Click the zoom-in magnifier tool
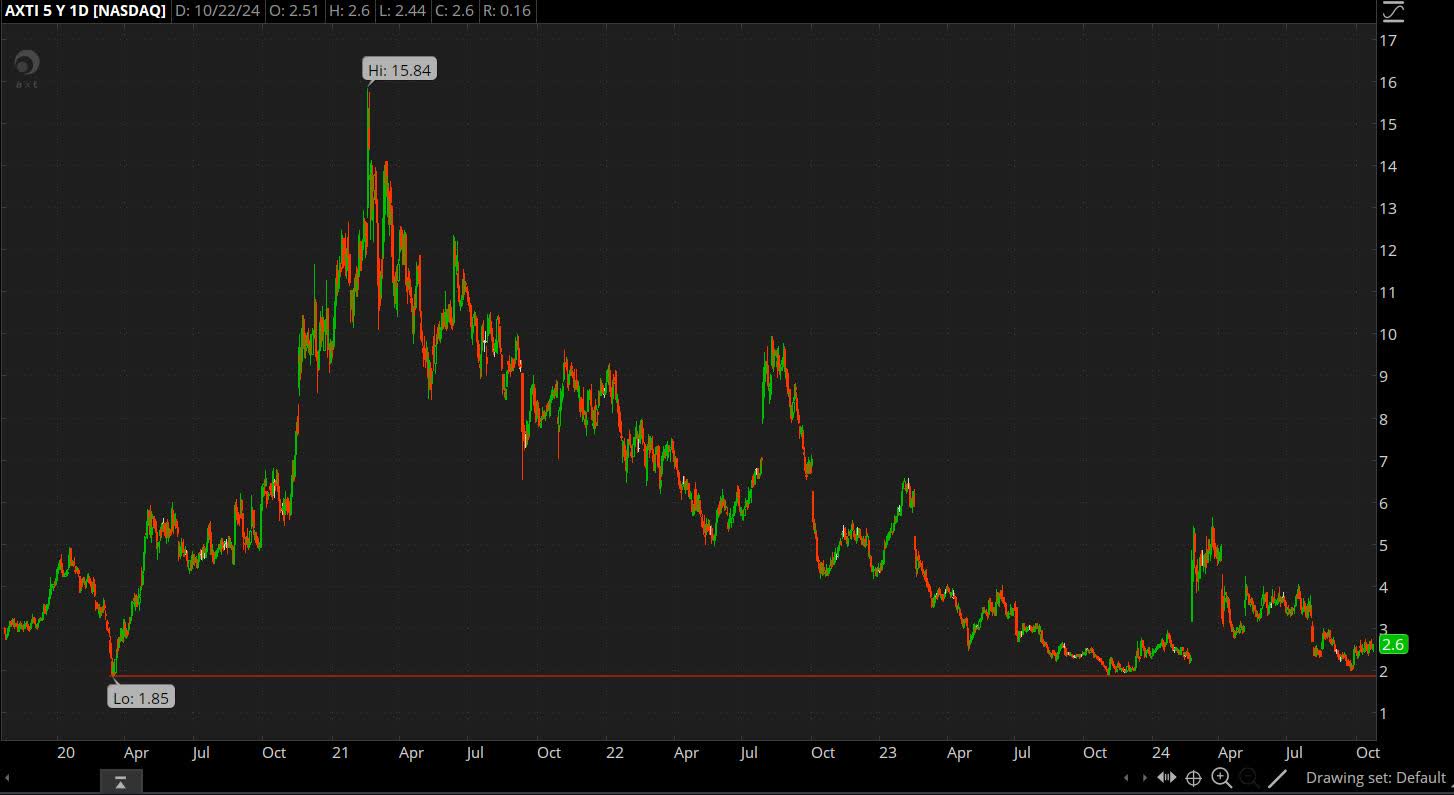Viewport: 1454px width, 795px height. [1221, 777]
